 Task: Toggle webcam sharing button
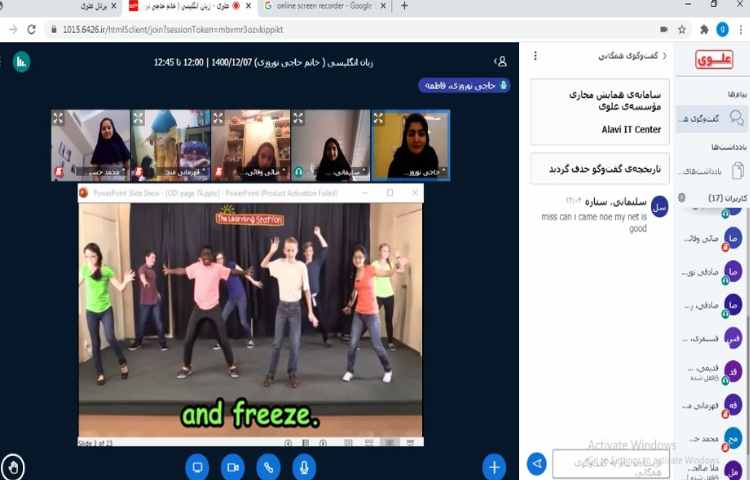coord(233,467)
